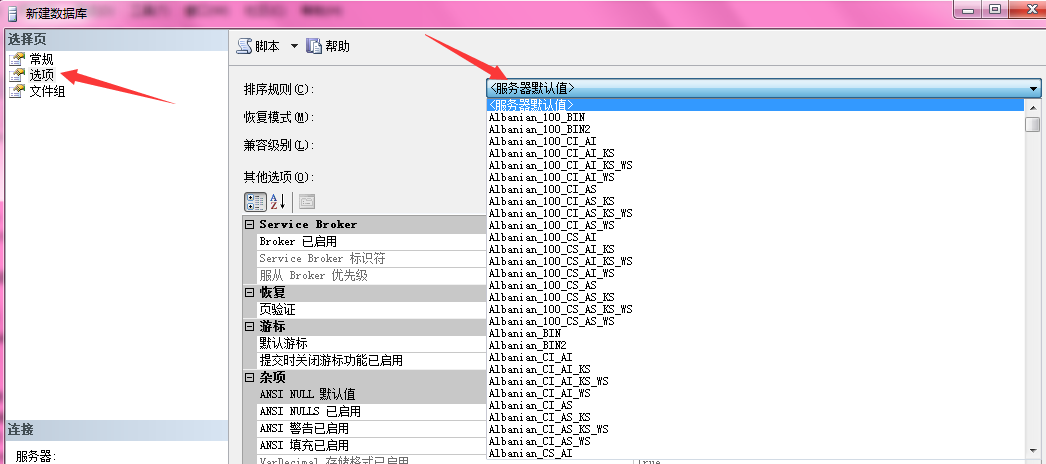Select the ANSI 填充已启用 row

[372, 445]
